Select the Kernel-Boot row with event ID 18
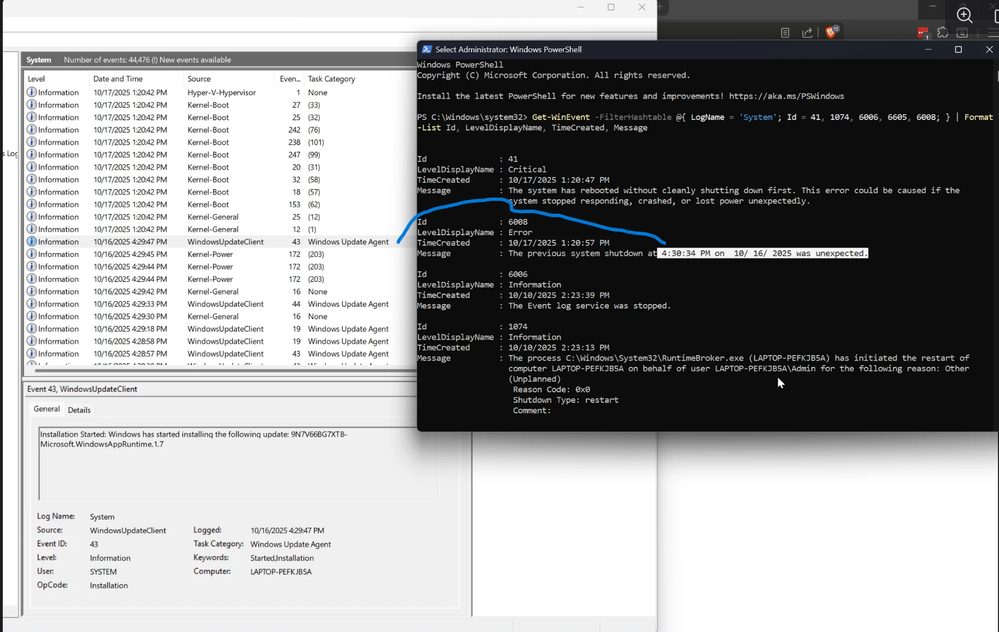The image size is (999, 632). [x=220, y=192]
